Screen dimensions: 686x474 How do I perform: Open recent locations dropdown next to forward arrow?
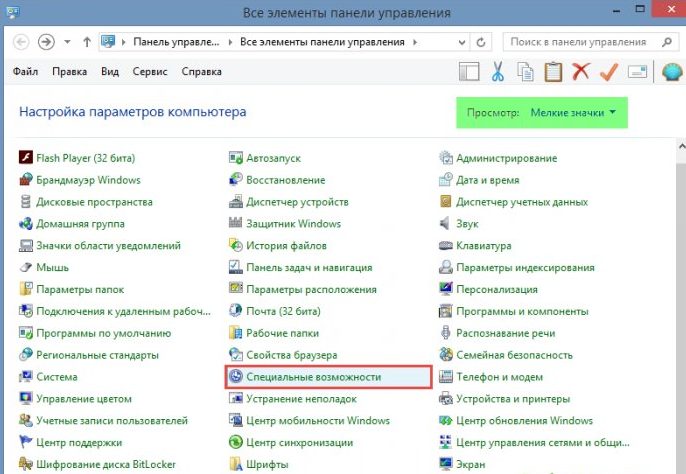point(68,42)
